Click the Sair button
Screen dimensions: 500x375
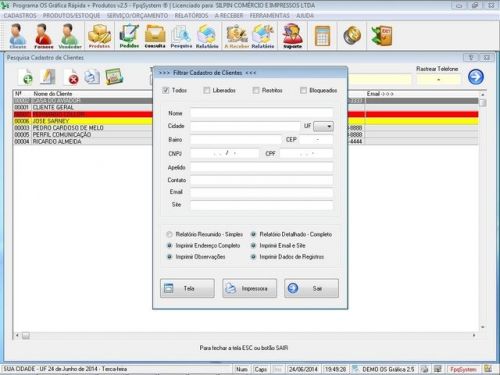point(311,288)
